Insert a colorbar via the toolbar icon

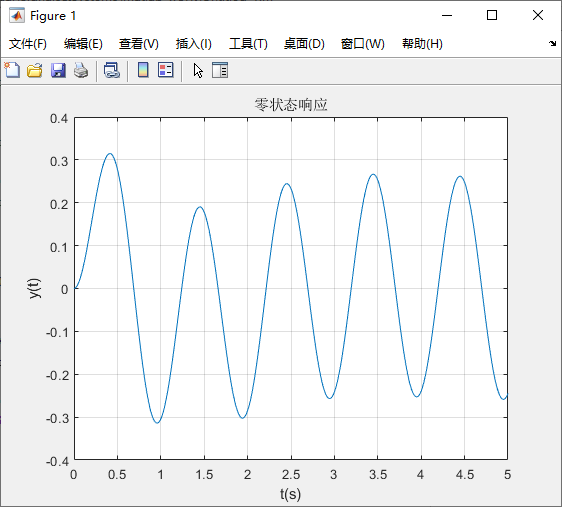click(x=143, y=70)
